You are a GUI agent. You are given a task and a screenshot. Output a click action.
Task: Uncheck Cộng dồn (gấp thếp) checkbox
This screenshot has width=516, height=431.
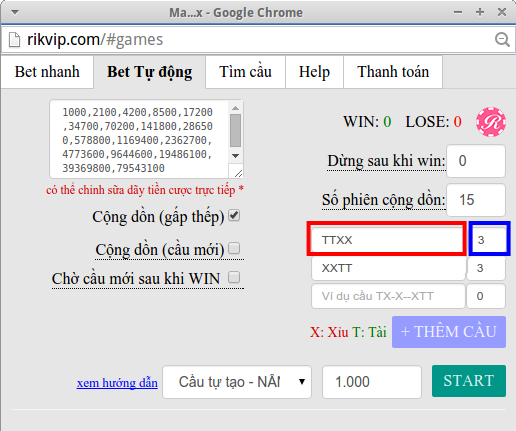click(234, 216)
